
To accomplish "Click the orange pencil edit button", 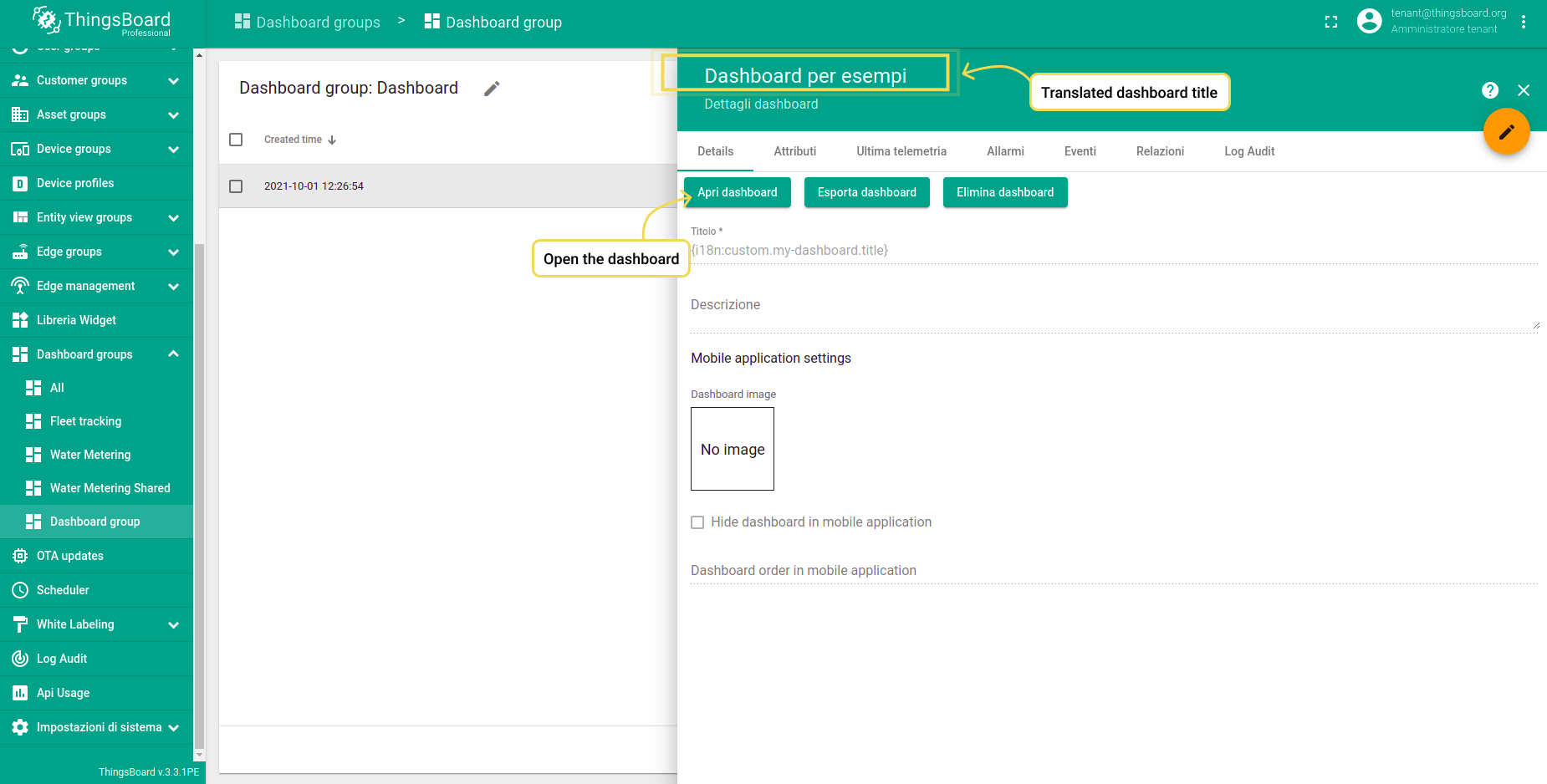I will 1506,132.
